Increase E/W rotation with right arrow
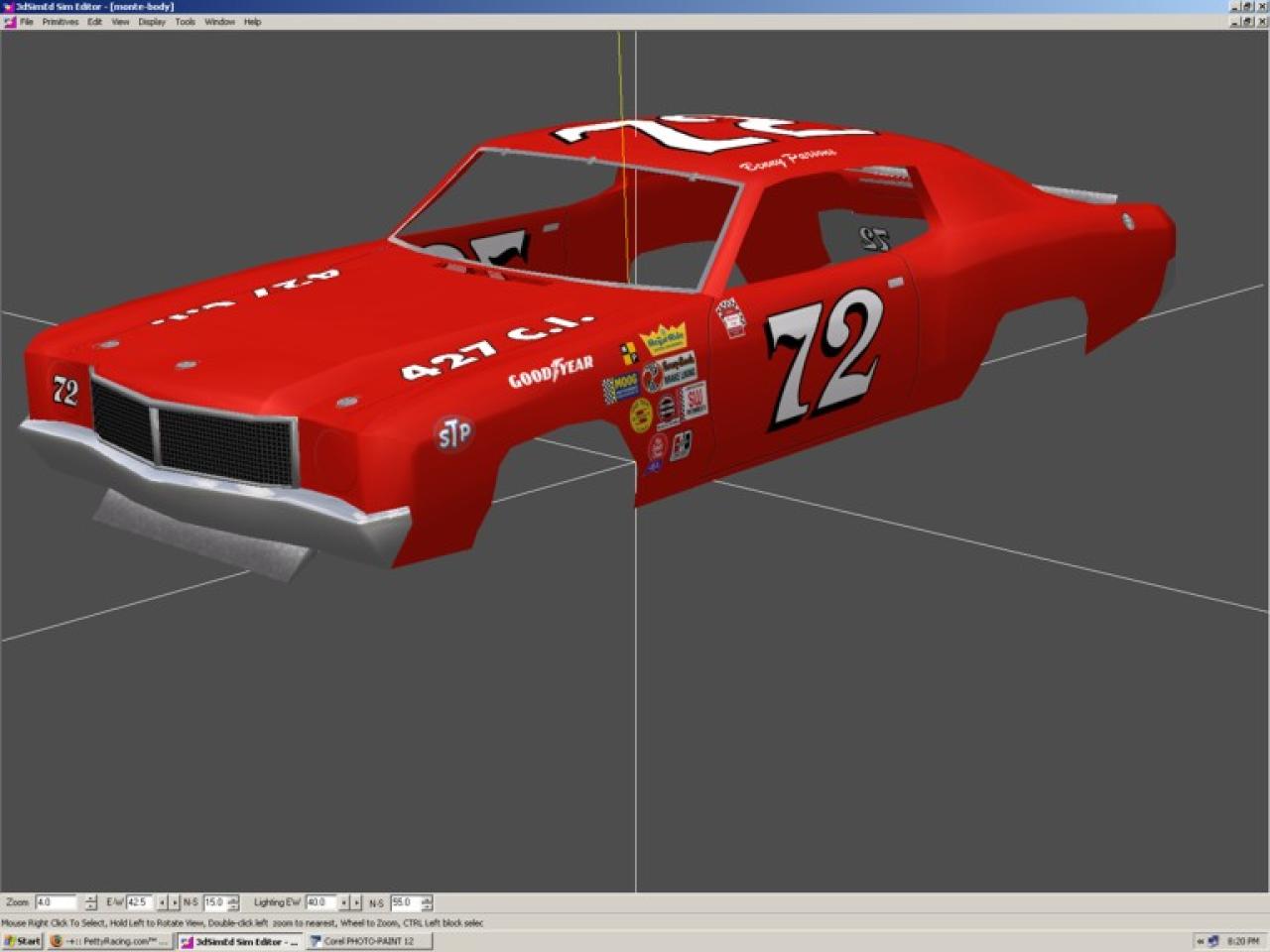Screen dimensions: 1270x952 [x=175, y=902]
